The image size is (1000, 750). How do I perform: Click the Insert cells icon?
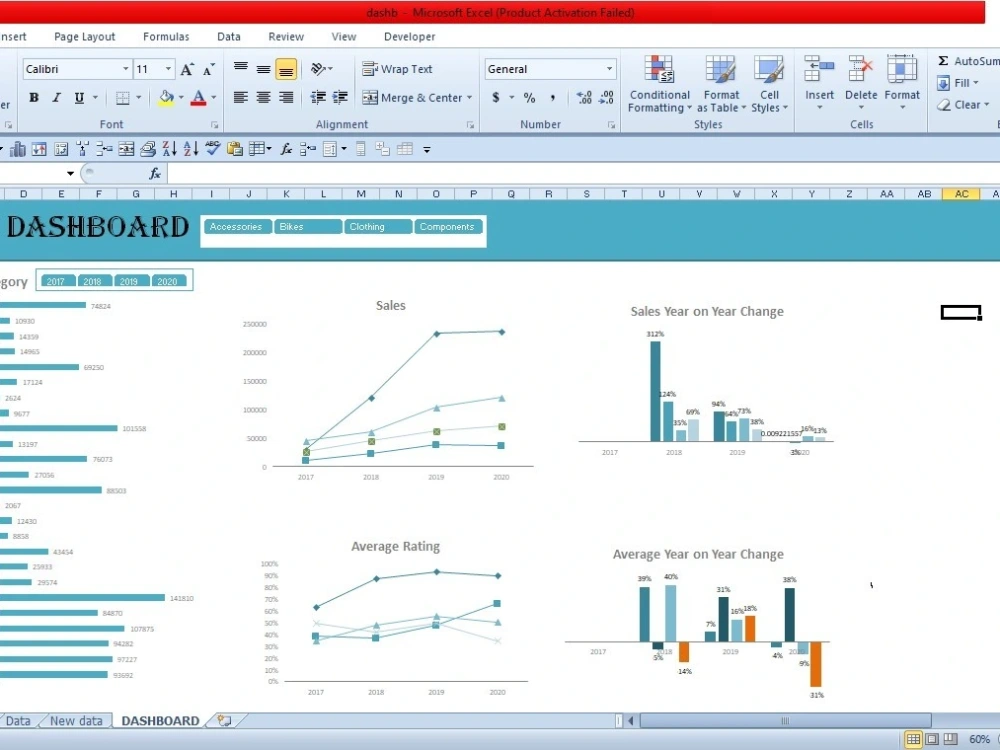pos(819,69)
